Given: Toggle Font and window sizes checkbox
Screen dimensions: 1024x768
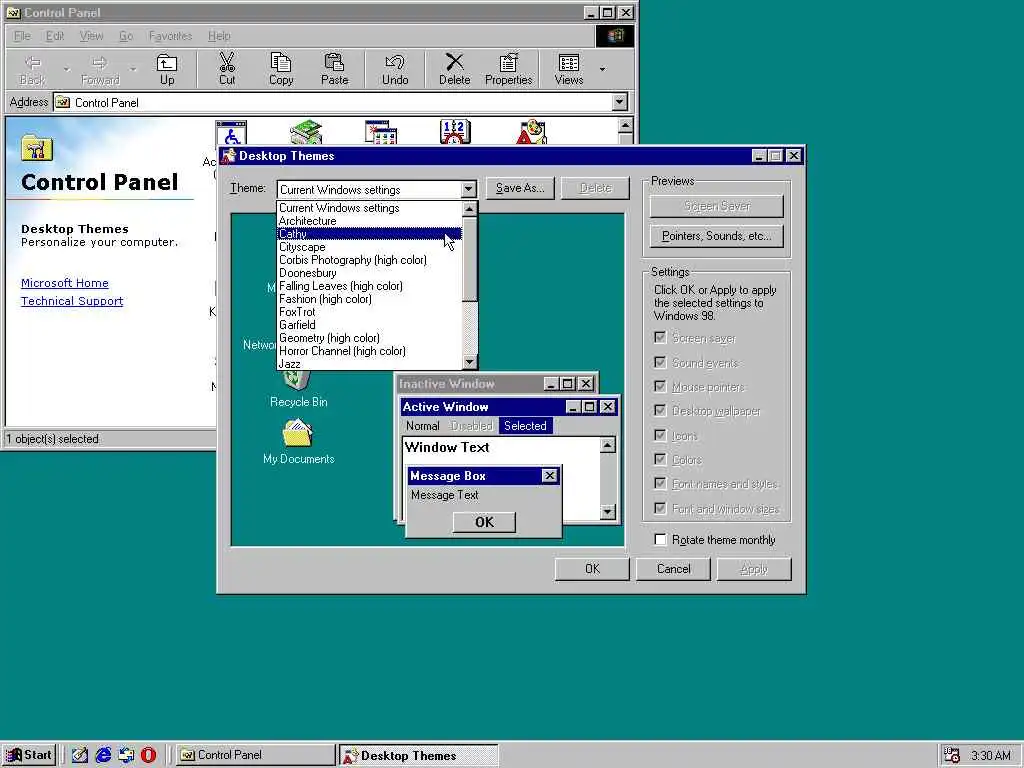Looking at the screenshot, I should coord(660,508).
